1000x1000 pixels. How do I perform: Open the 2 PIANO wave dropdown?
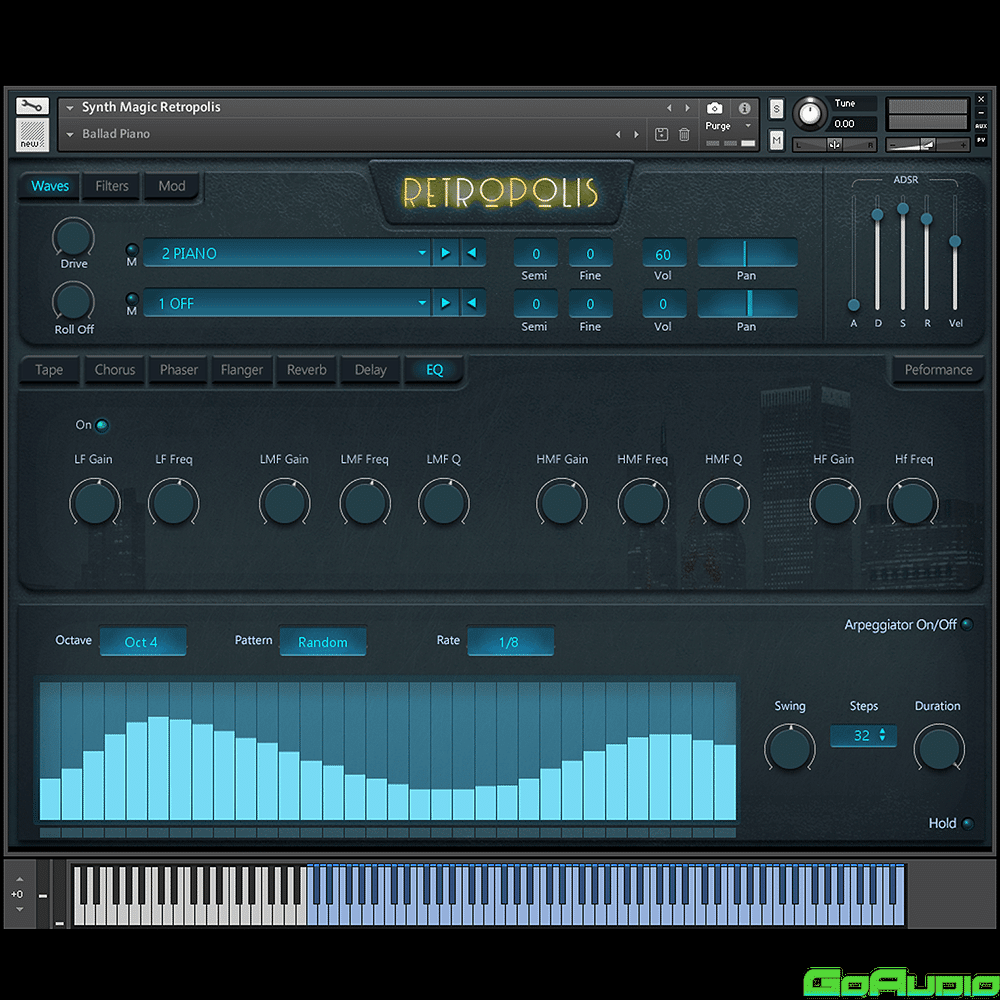point(288,253)
